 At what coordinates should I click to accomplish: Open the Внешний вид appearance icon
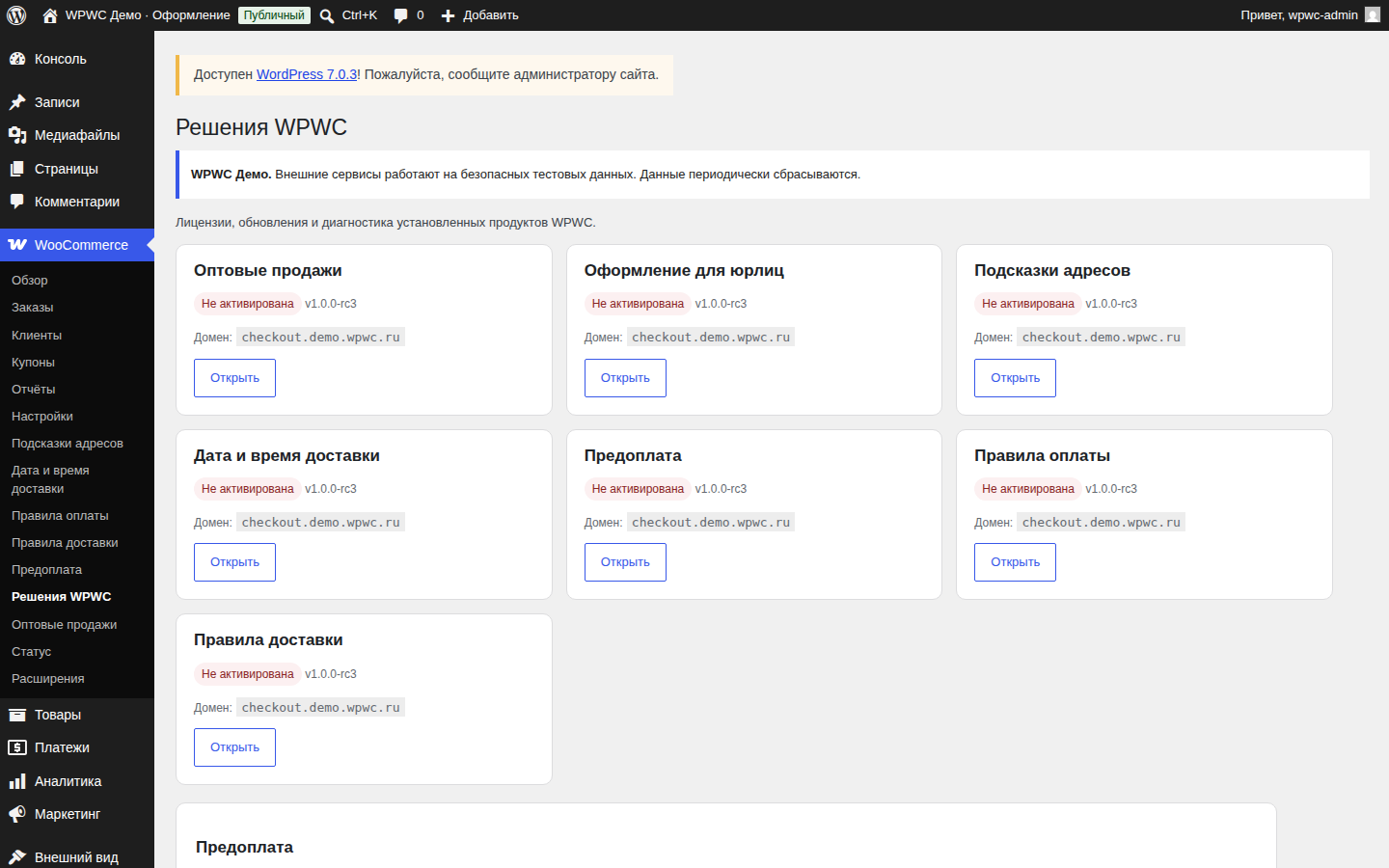(x=17, y=857)
